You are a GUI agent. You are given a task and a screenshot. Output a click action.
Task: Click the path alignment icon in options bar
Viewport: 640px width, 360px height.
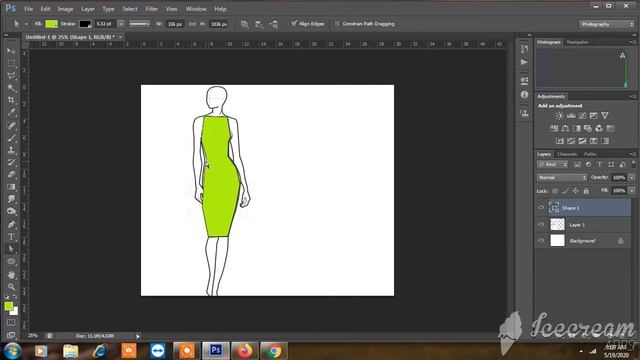pos(259,24)
